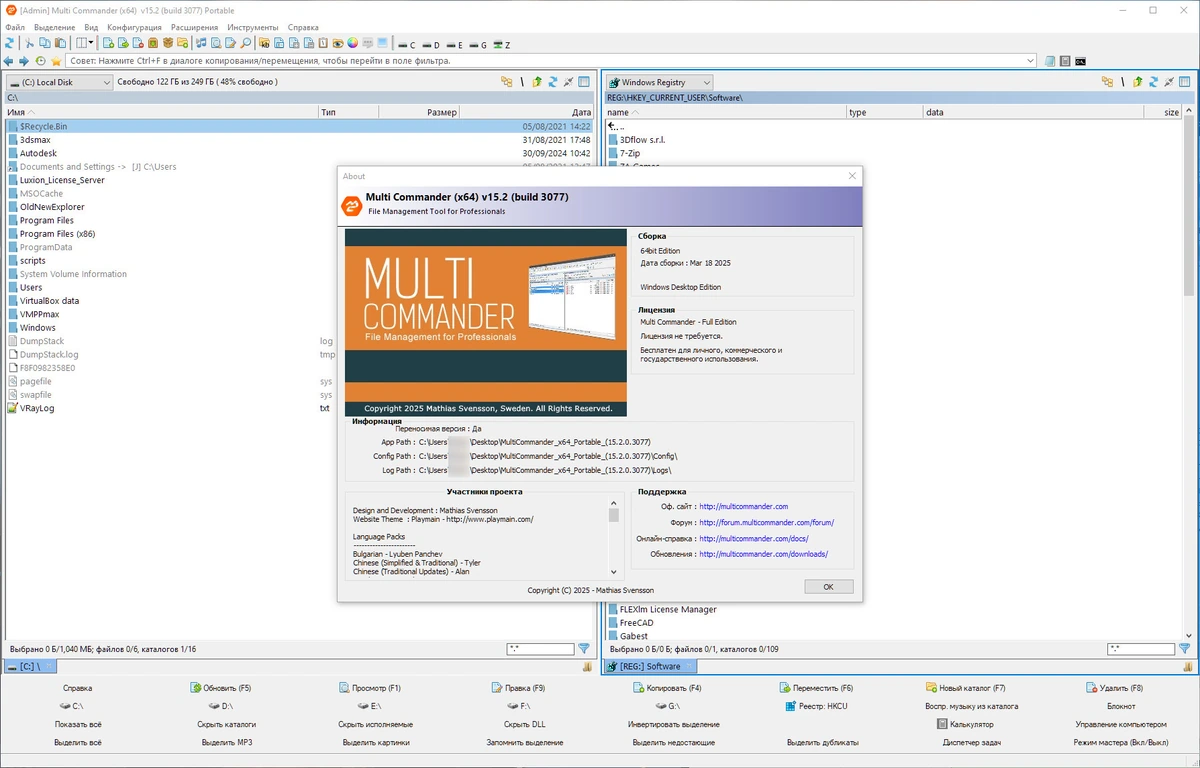Image resolution: width=1200 pixels, height=768 pixels.
Task: Open network drive Z from toolbar
Action: click(x=503, y=45)
